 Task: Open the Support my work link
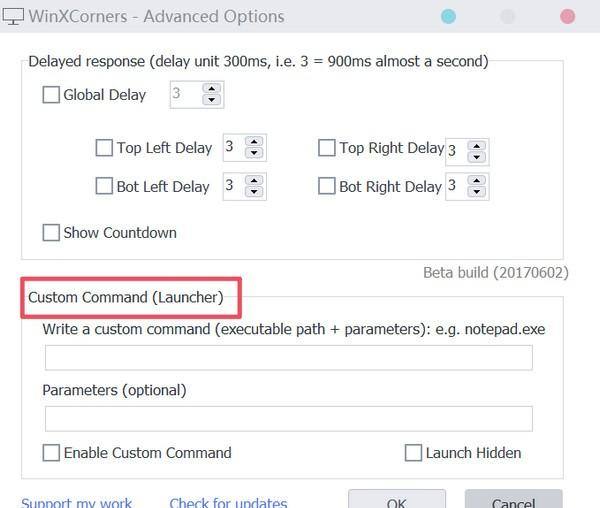click(x=76, y=502)
